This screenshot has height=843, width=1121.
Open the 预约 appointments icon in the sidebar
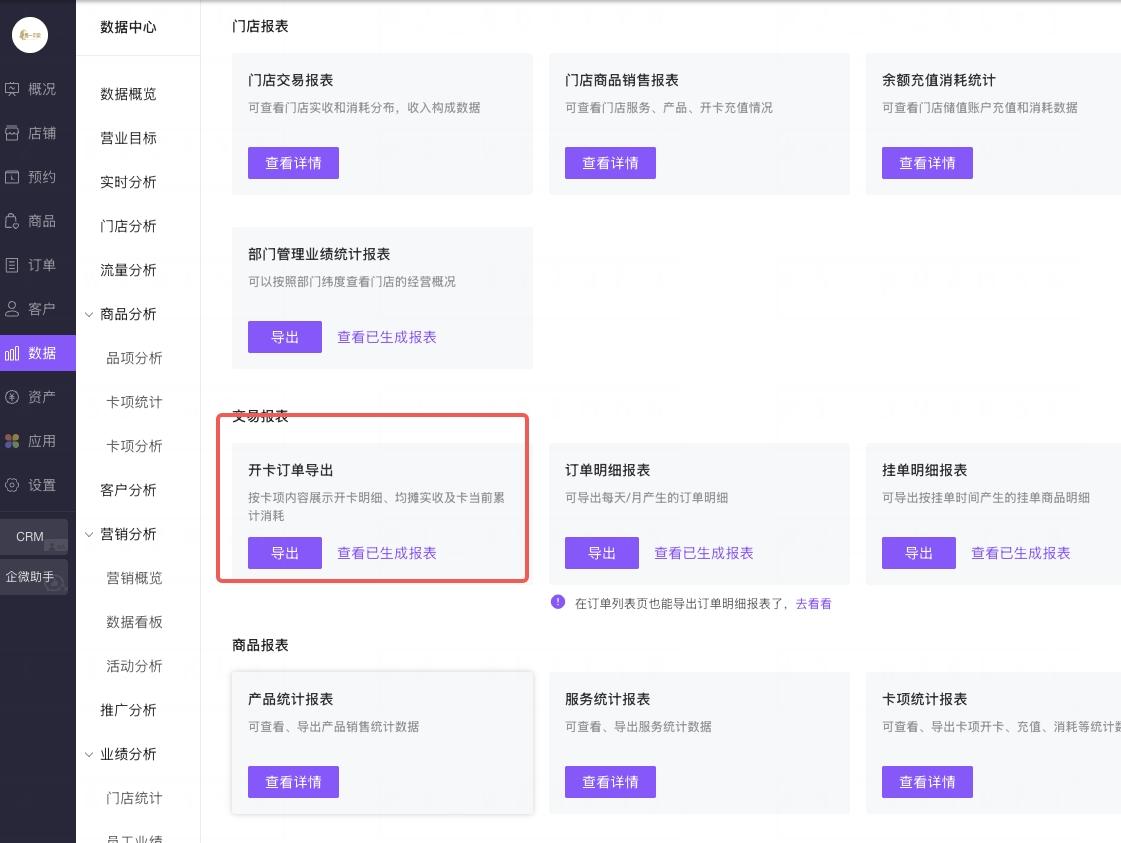click(x=12, y=177)
